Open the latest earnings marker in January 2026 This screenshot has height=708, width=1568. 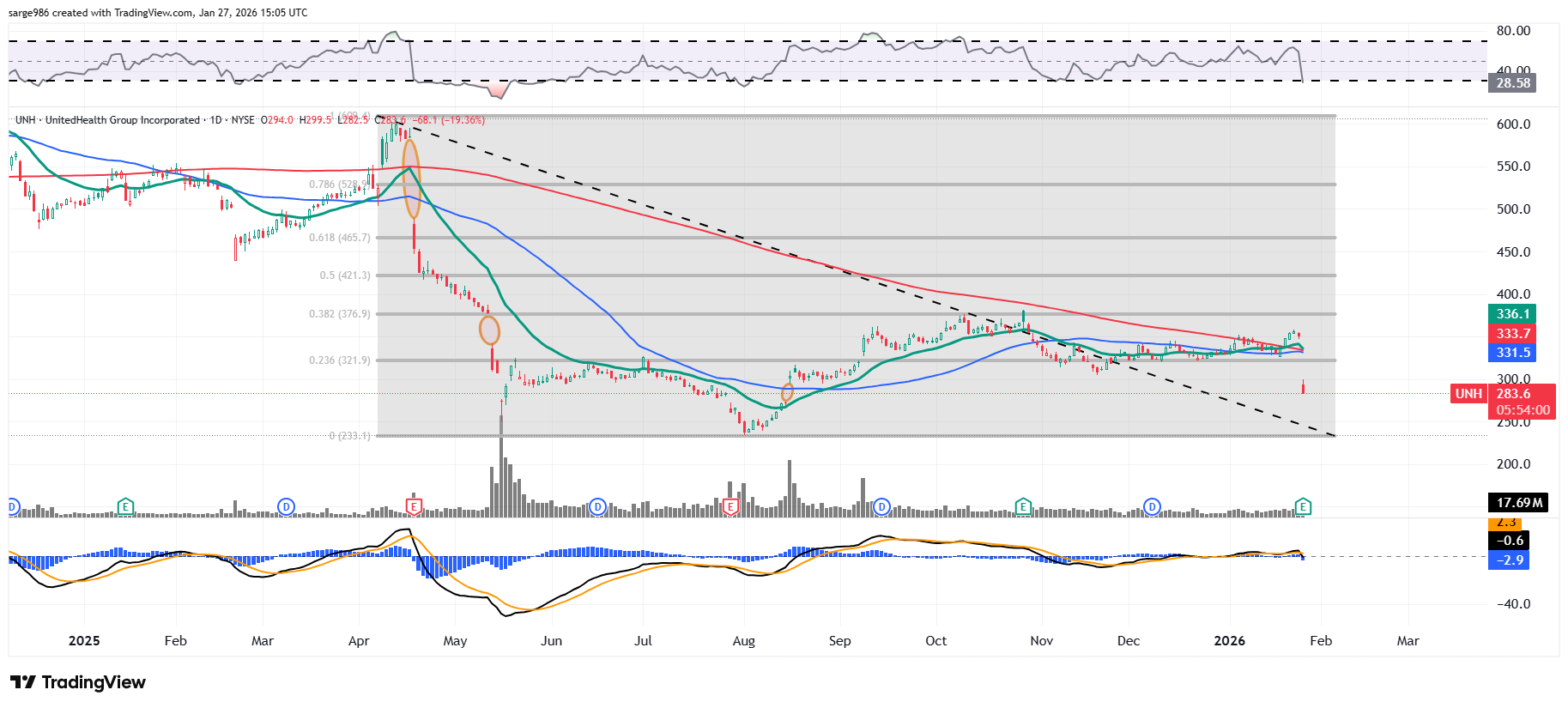[x=1303, y=506]
